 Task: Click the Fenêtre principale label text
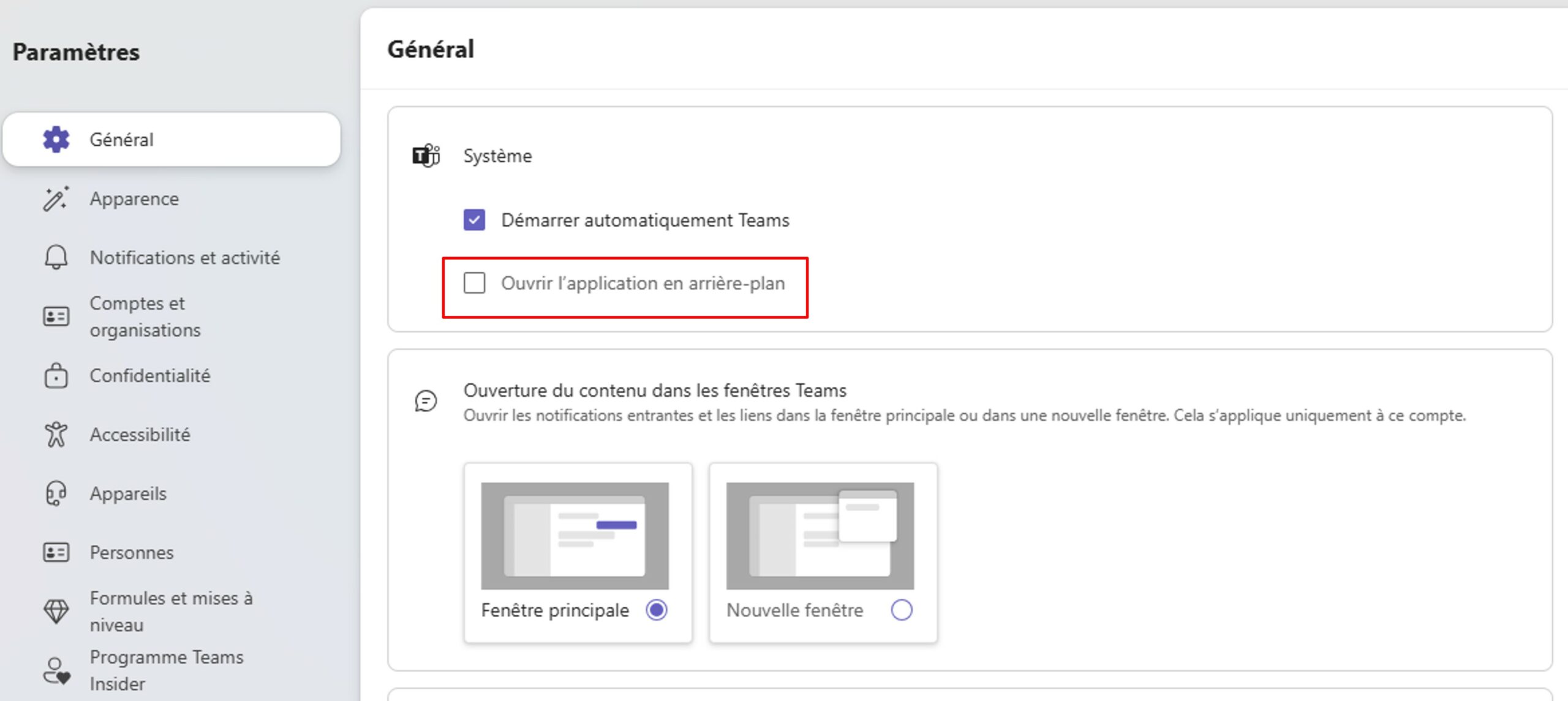click(555, 610)
